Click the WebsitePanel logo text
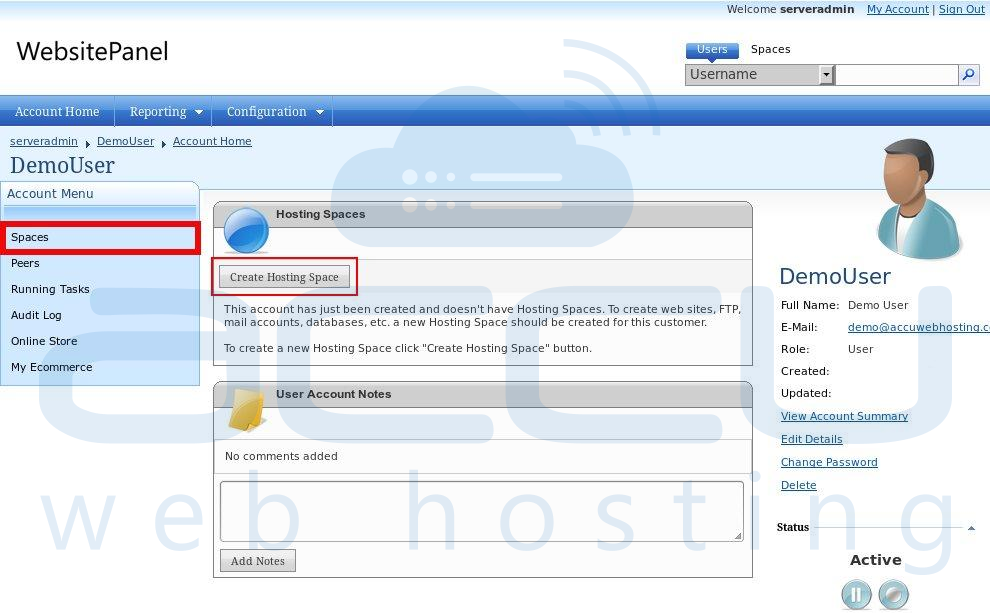 [x=92, y=51]
